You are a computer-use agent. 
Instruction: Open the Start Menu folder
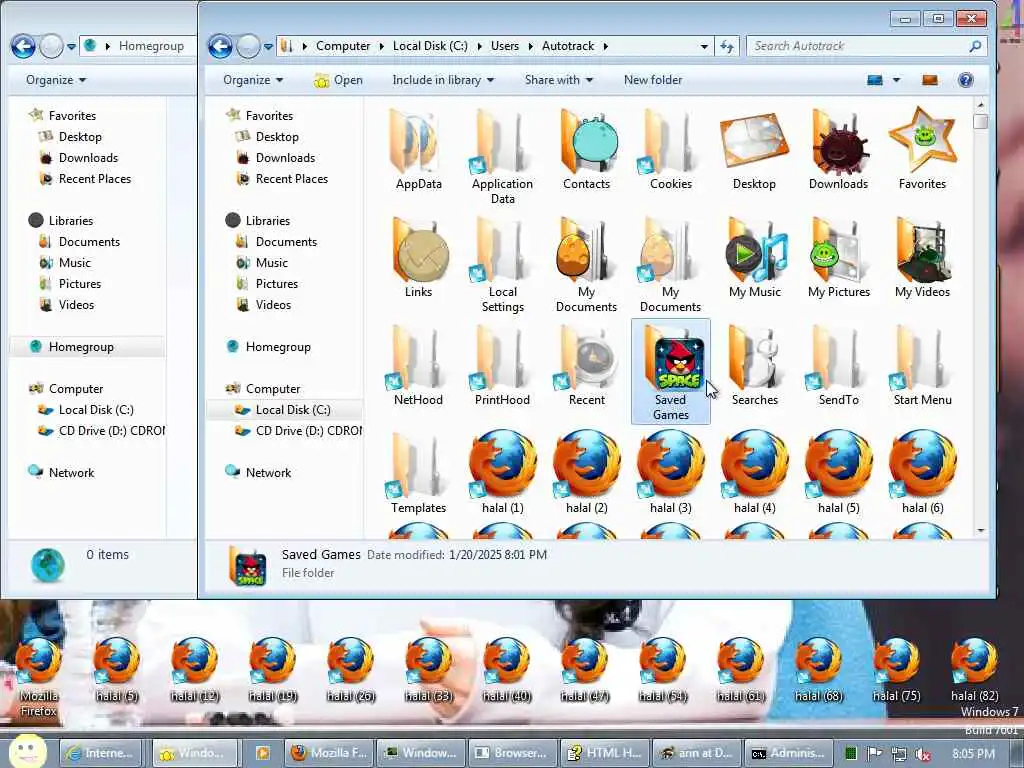pyautogui.click(x=922, y=366)
